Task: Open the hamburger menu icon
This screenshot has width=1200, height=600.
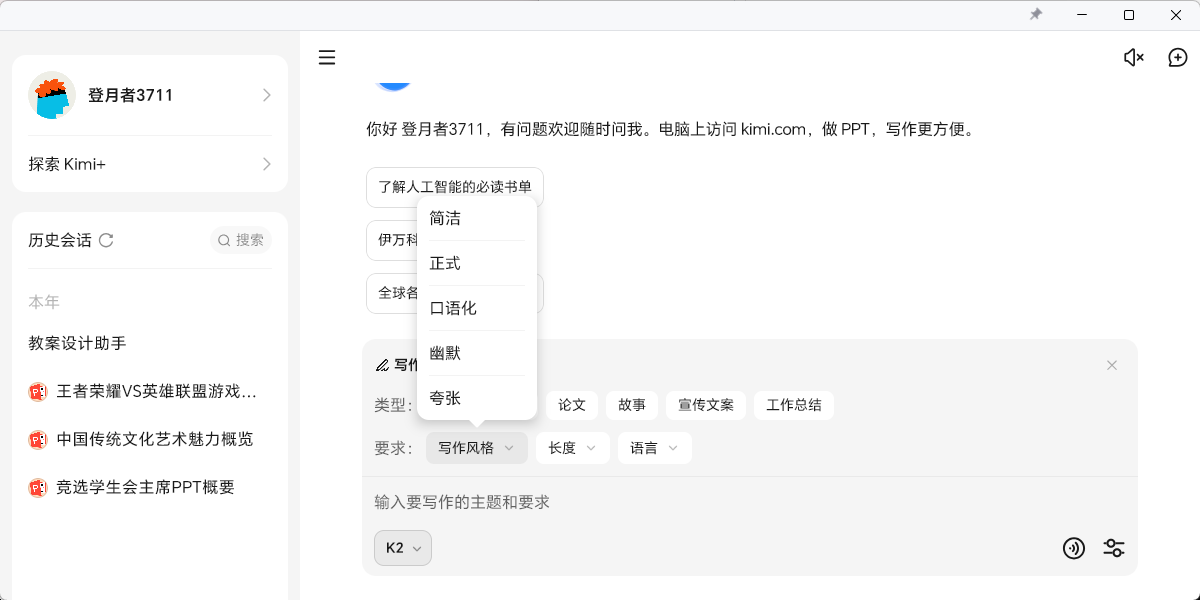Action: [327, 57]
